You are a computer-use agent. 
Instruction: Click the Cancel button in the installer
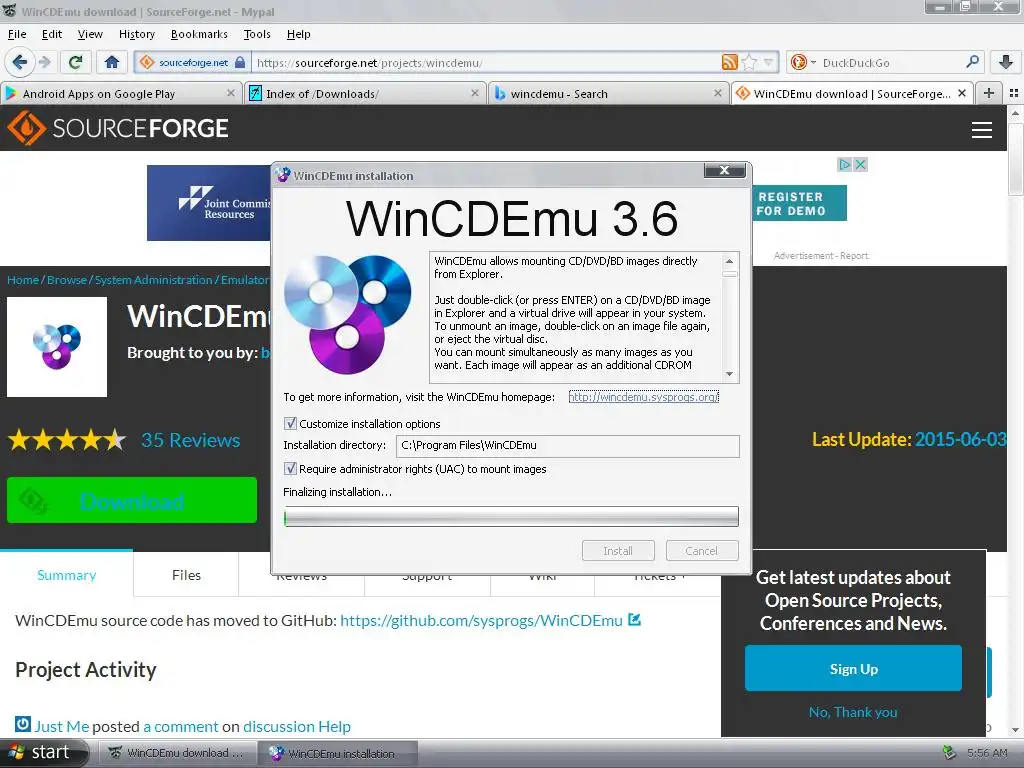click(701, 551)
